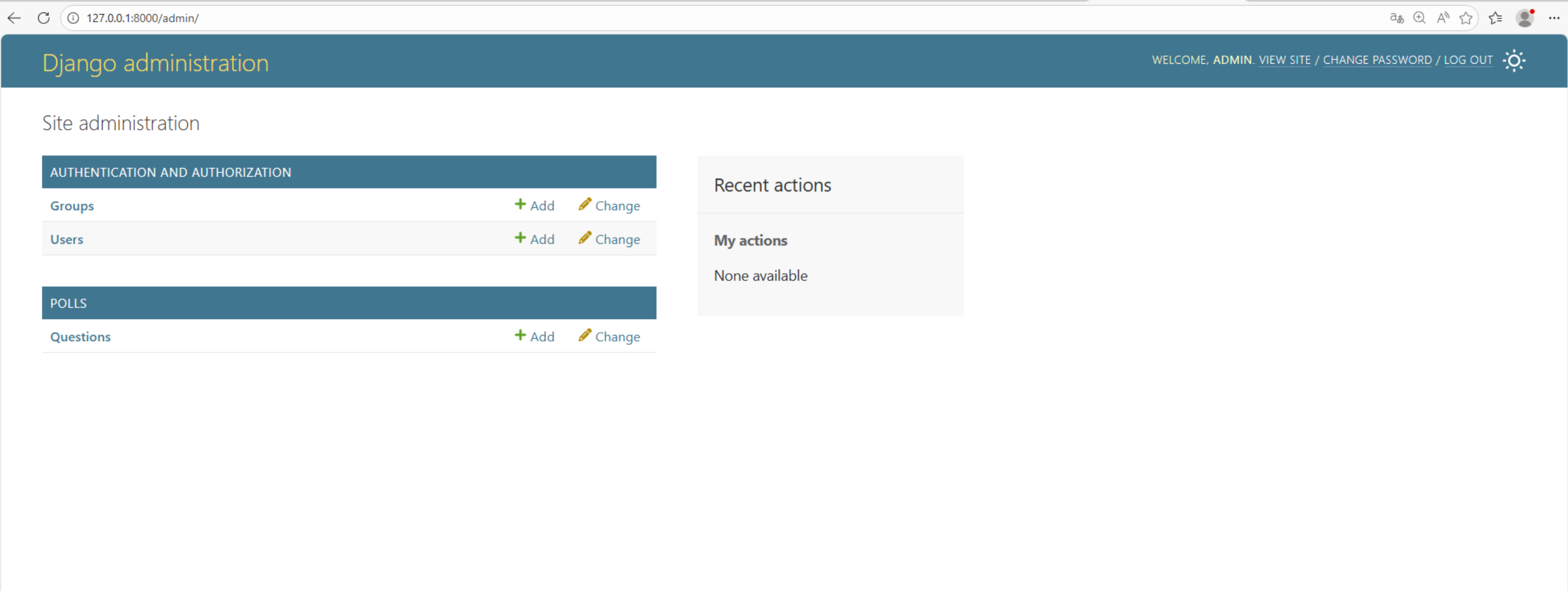Image resolution: width=1568 pixels, height=591 pixels.
Task: View site information icon beside URL
Action: point(73,18)
